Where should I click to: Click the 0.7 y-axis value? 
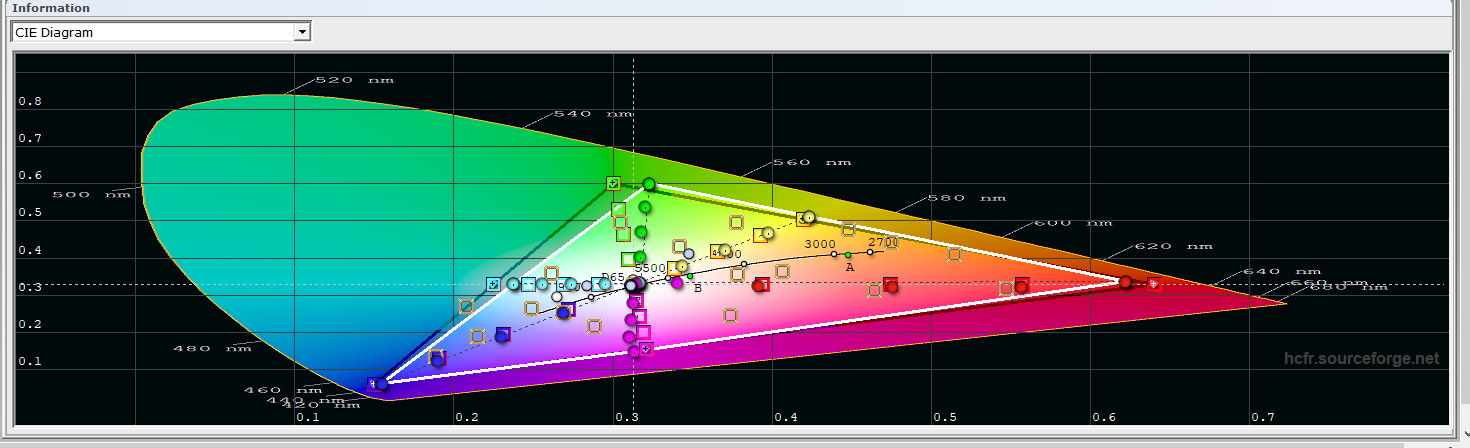(x=30, y=139)
